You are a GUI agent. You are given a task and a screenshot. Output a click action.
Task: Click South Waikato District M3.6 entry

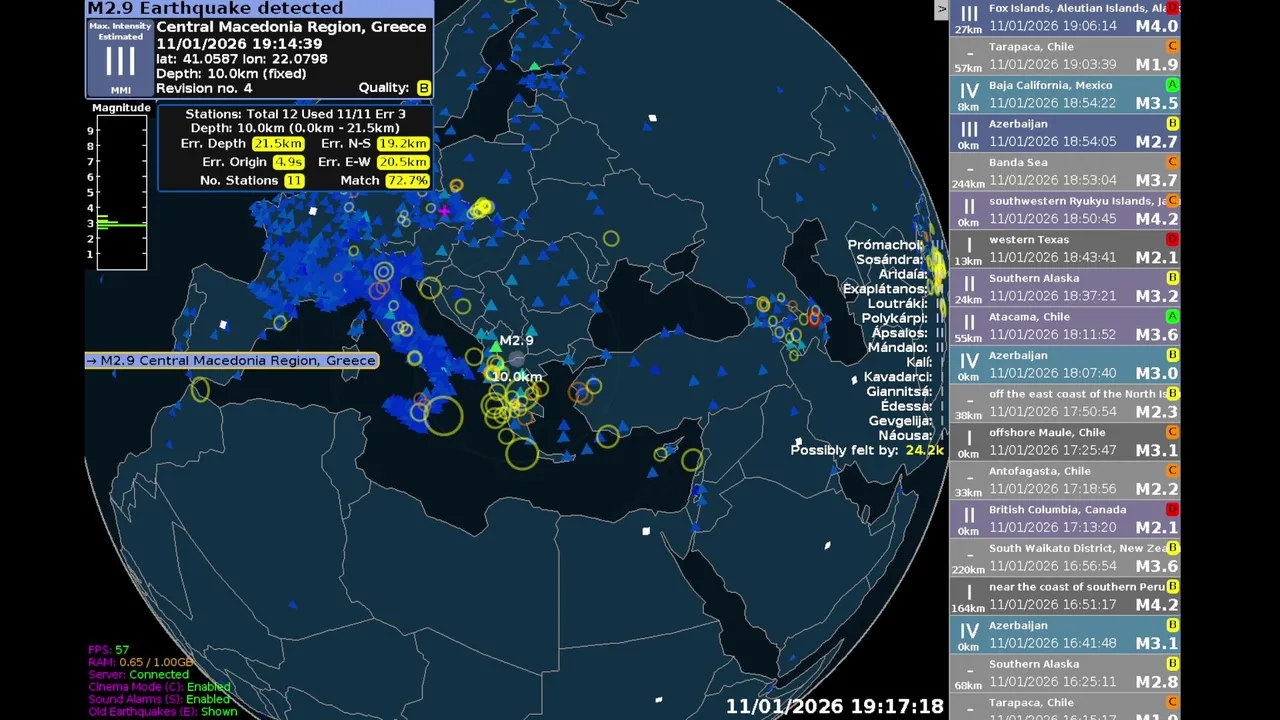click(1065, 559)
